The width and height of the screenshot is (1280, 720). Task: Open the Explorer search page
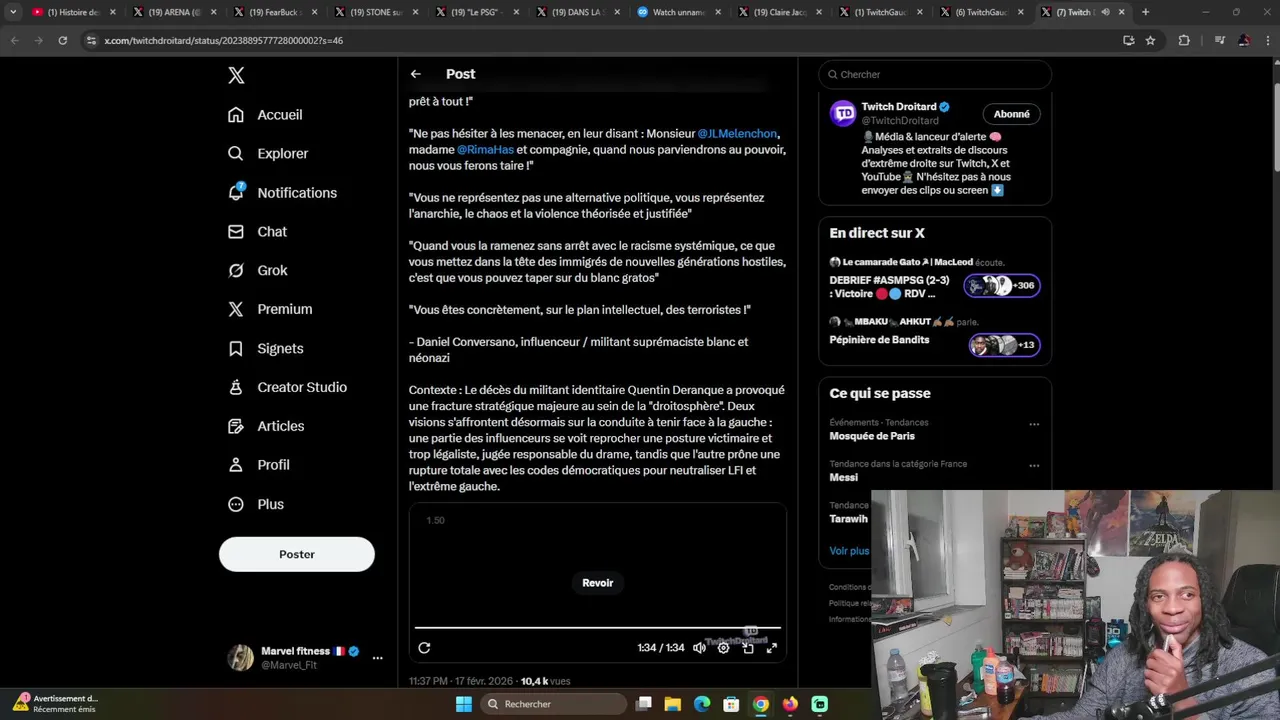(x=268, y=154)
